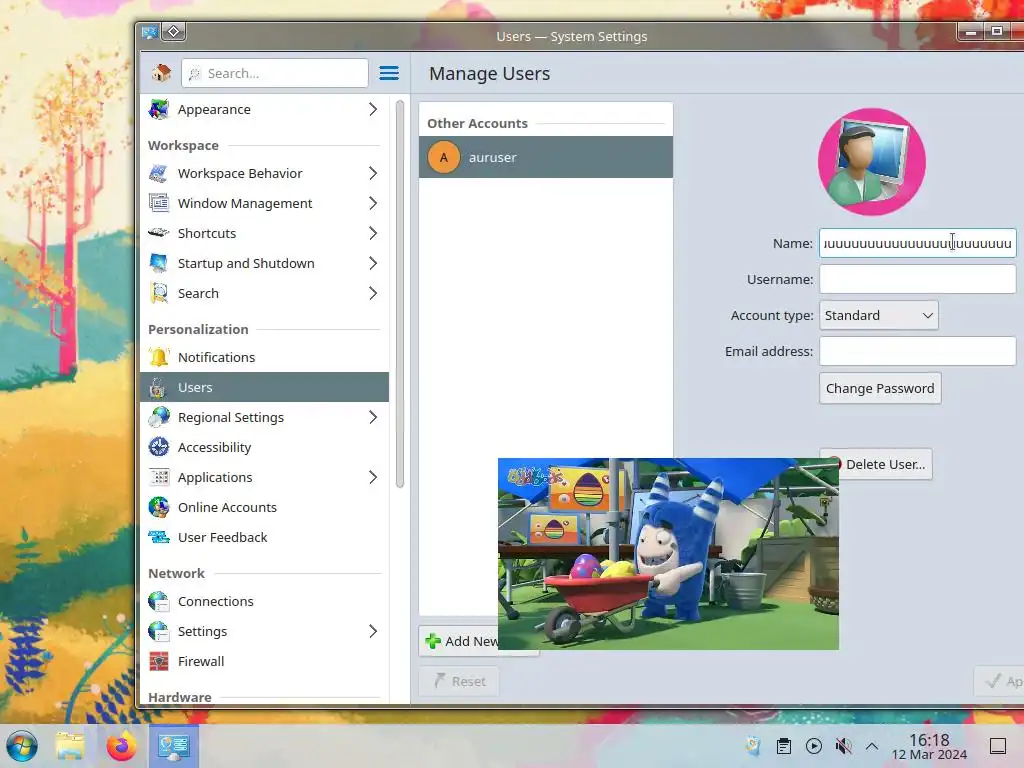Image resolution: width=1024 pixels, height=768 pixels.
Task: Select User Feedback in the sidebar
Action: pyautogui.click(x=264, y=537)
